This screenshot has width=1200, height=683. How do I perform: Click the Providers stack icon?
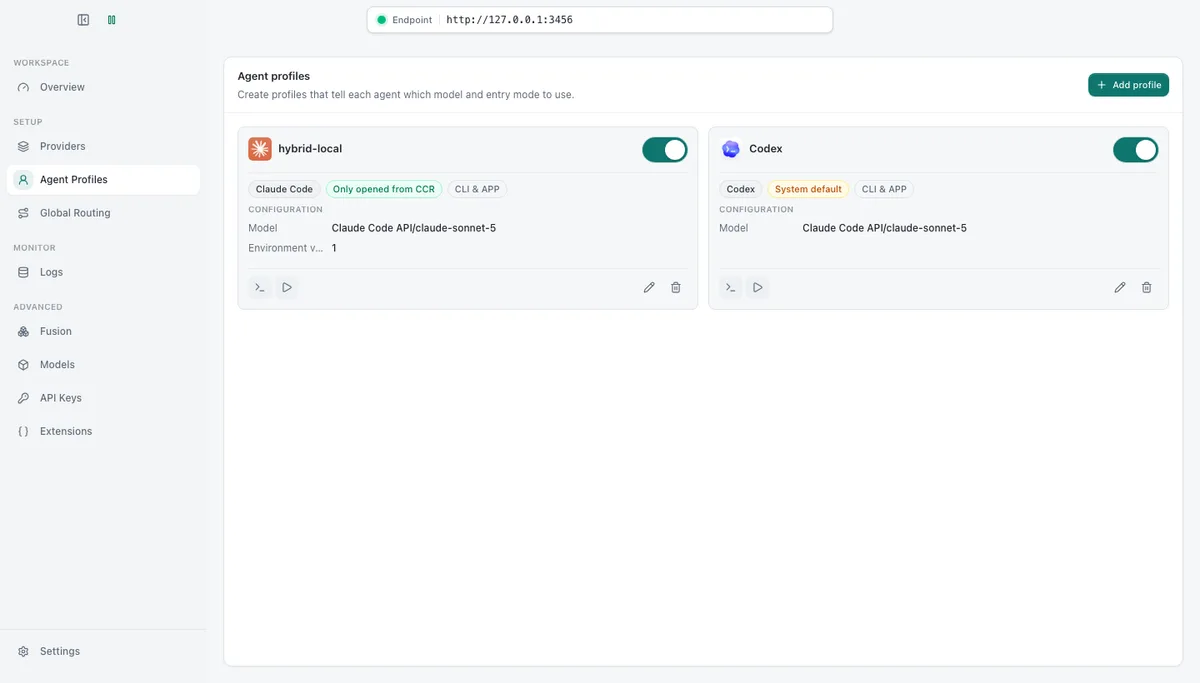tap(24, 146)
